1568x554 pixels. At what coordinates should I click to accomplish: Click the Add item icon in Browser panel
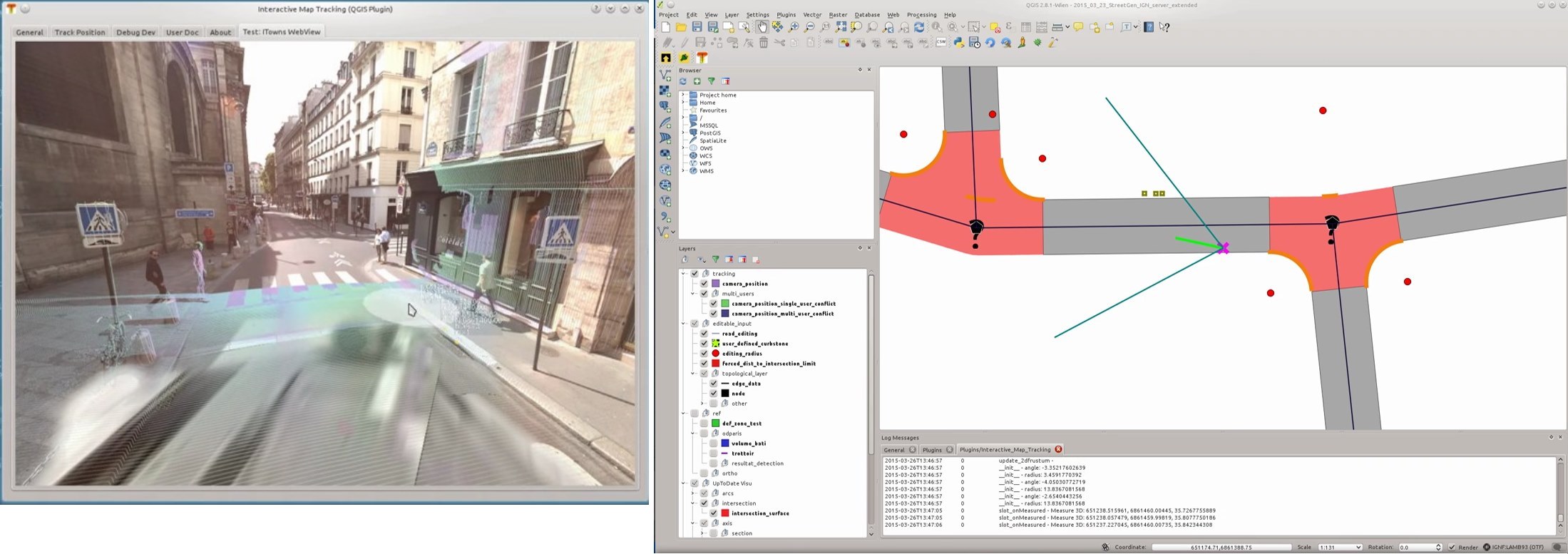coord(697,81)
